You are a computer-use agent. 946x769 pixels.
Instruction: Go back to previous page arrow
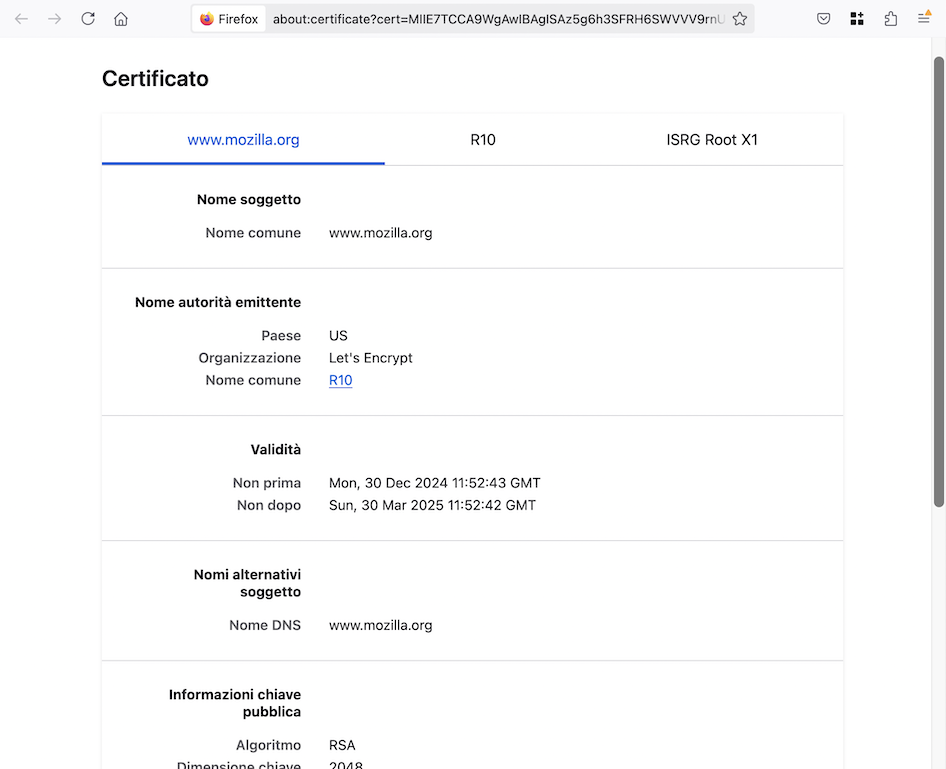tap(22, 19)
